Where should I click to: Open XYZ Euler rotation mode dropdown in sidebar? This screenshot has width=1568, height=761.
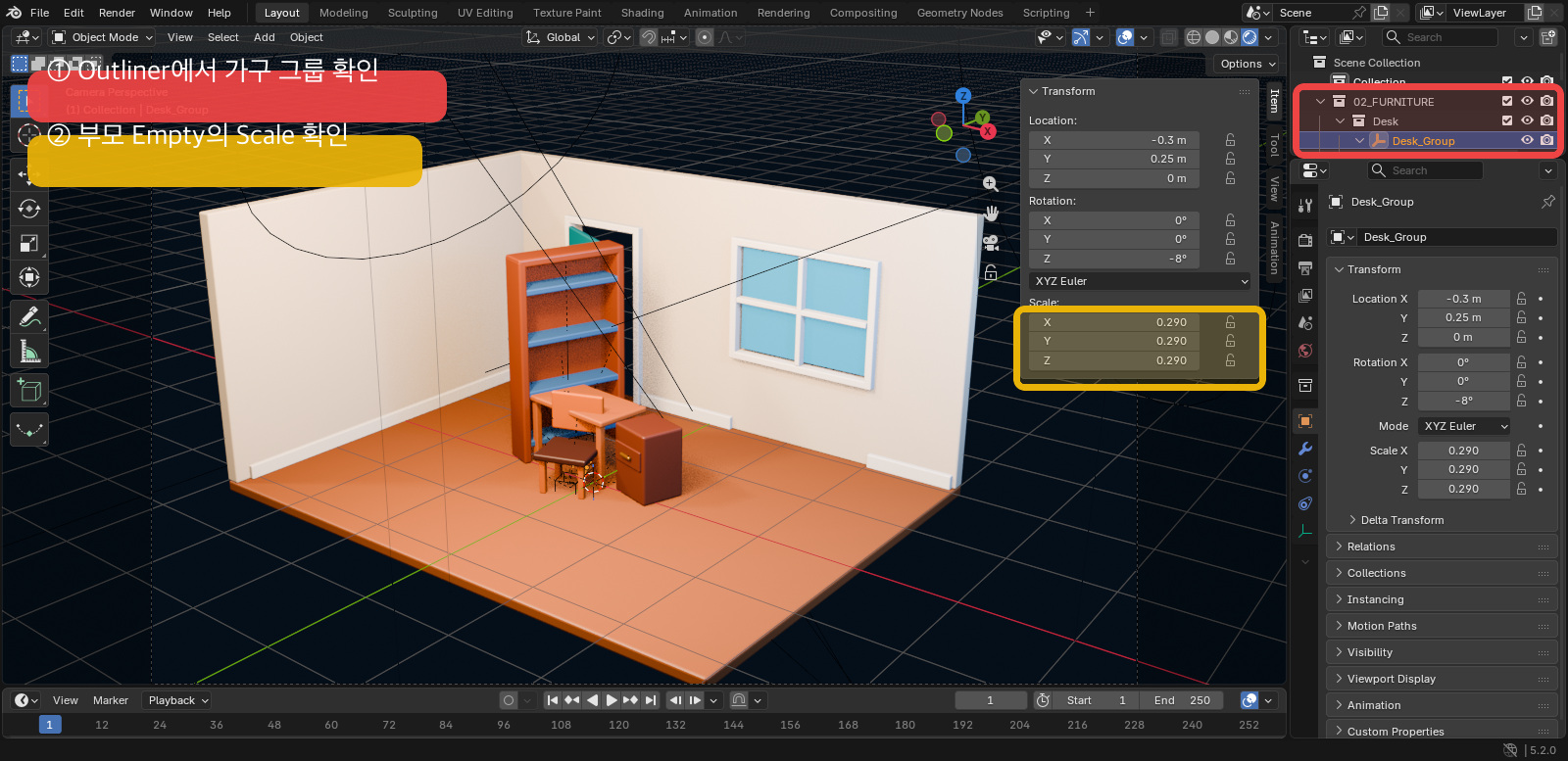point(1140,281)
